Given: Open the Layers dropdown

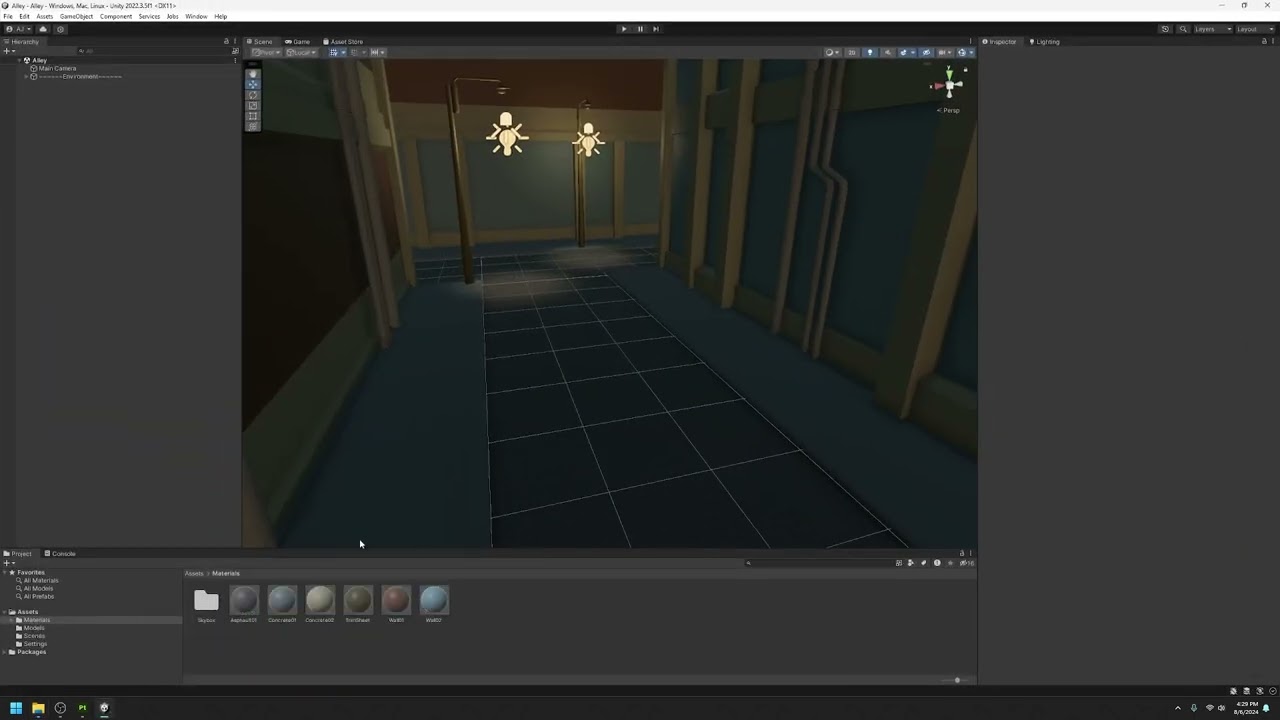Looking at the screenshot, I should coord(1213,29).
